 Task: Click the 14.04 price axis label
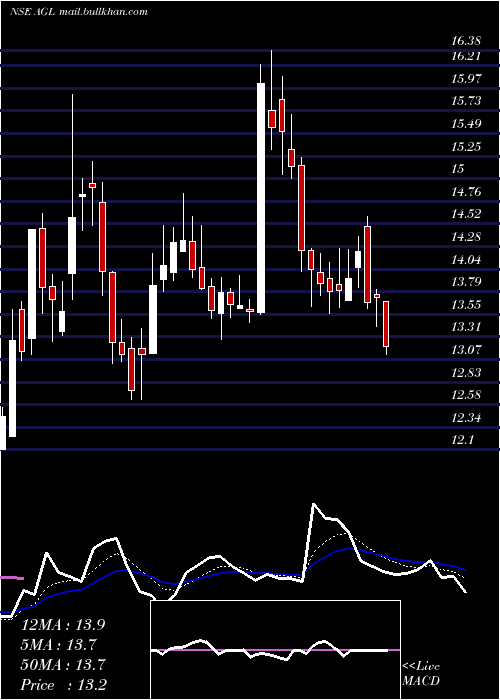(467, 260)
